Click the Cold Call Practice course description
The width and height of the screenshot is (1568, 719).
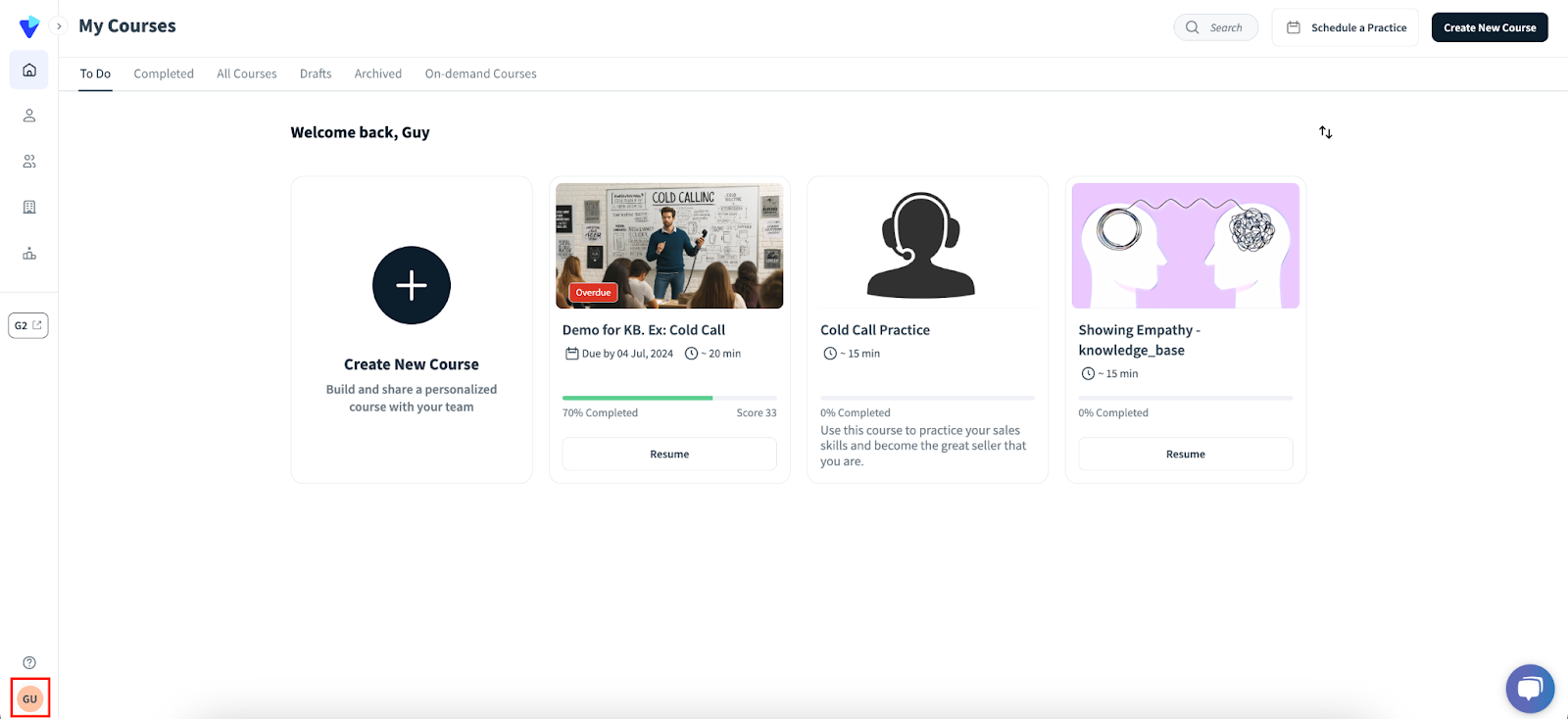point(923,446)
